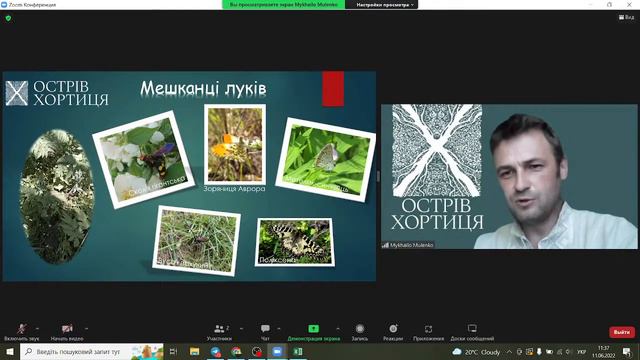Screen dimensions: 640x360
Task: Open the Реакции reactions menu
Action: [393, 332]
